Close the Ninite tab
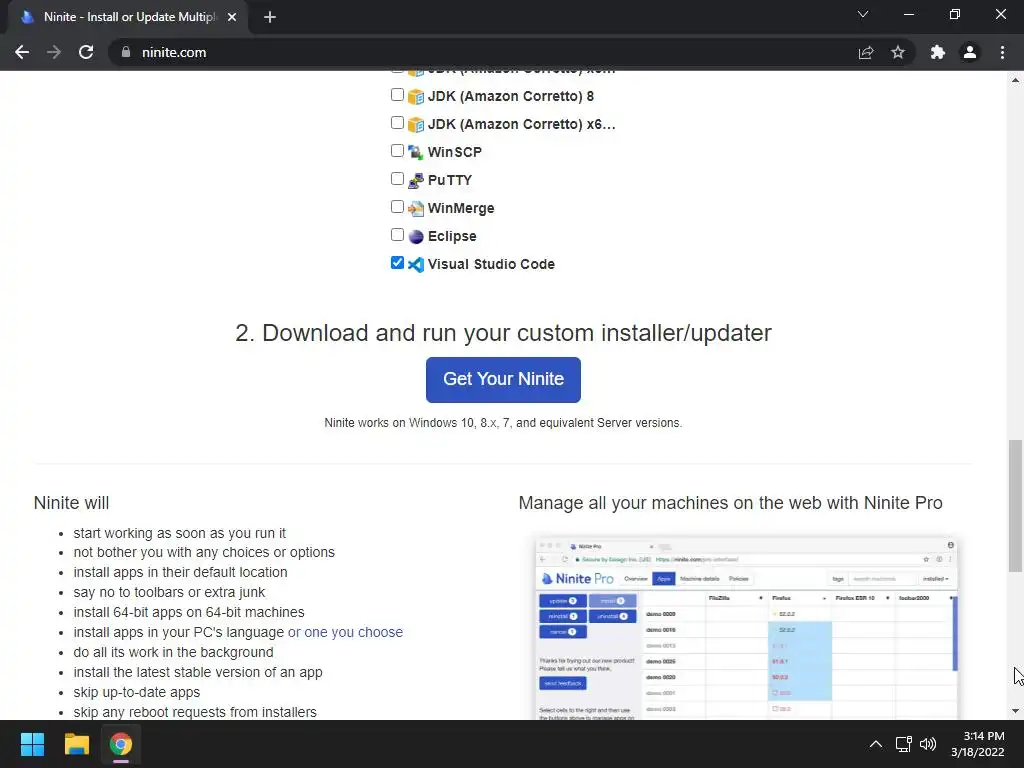Image resolution: width=1024 pixels, height=768 pixels. (x=232, y=17)
